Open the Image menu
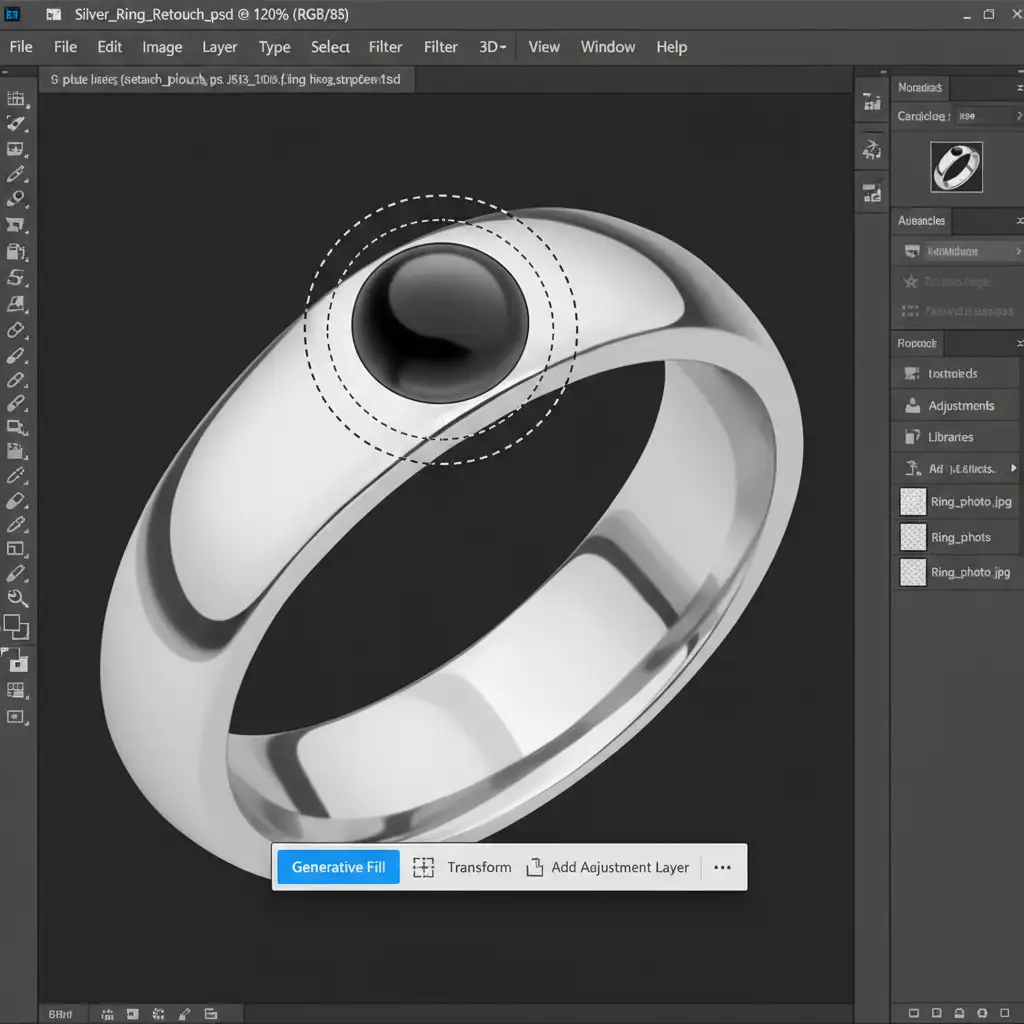Viewport: 1024px width, 1024px height. point(162,47)
